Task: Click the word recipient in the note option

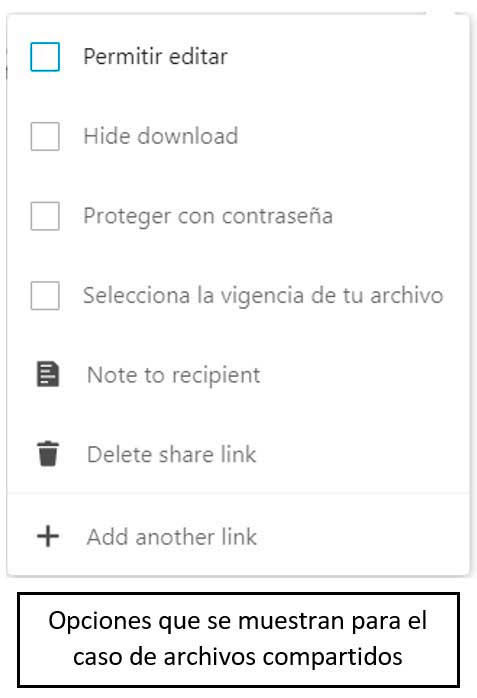Action: [x=216, y=376]
